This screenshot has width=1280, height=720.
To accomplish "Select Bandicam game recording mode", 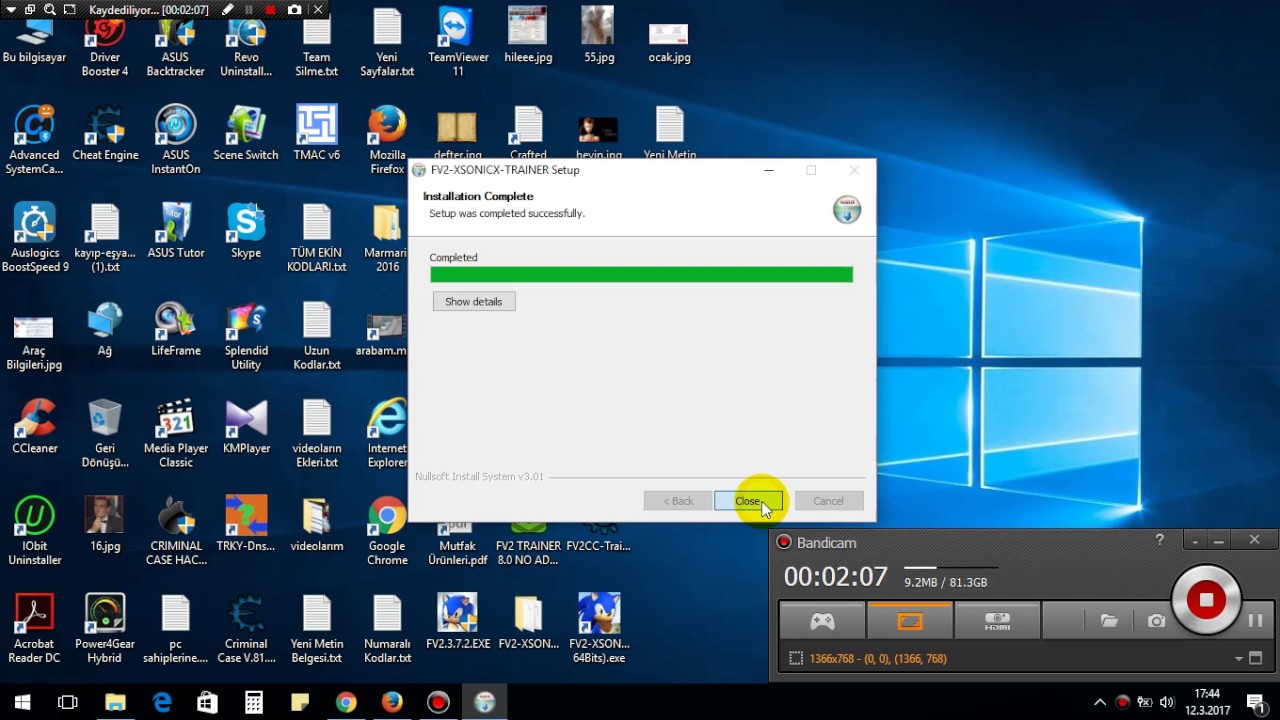I will pos(822,621).
